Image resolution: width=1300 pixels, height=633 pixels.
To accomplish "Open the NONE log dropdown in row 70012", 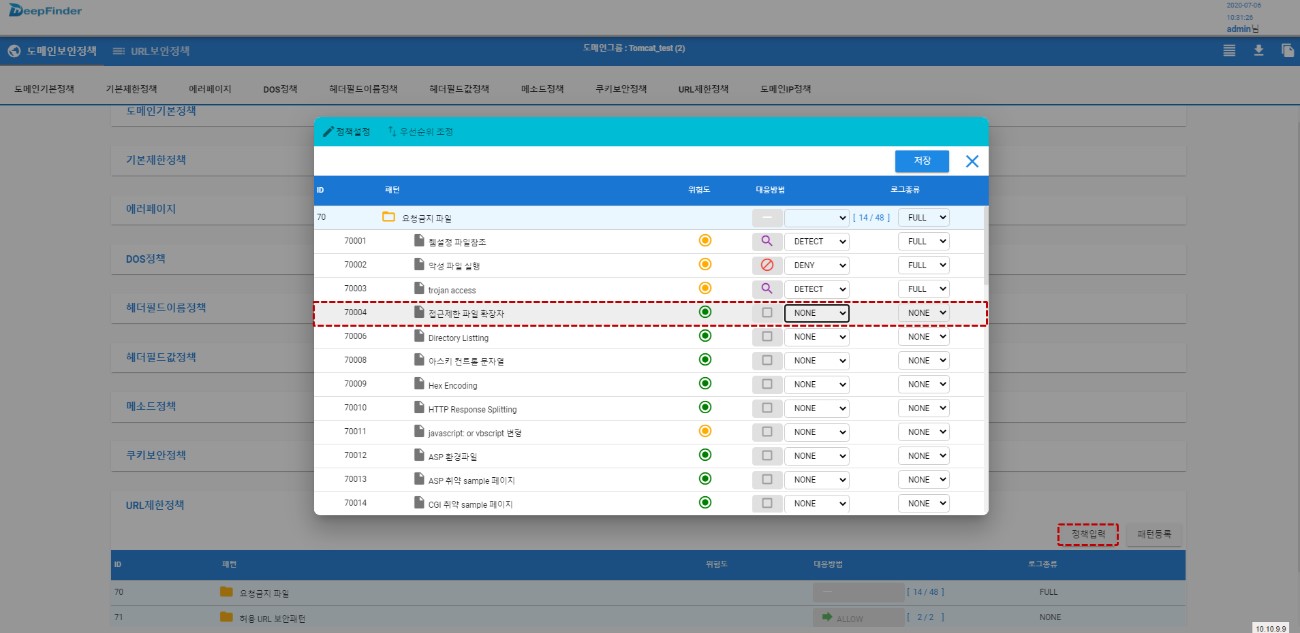I will 924,456.
